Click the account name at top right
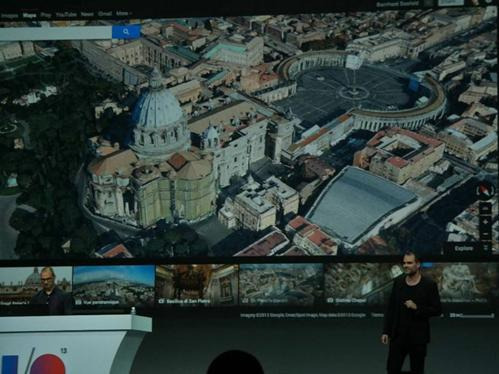 (397, 4)
